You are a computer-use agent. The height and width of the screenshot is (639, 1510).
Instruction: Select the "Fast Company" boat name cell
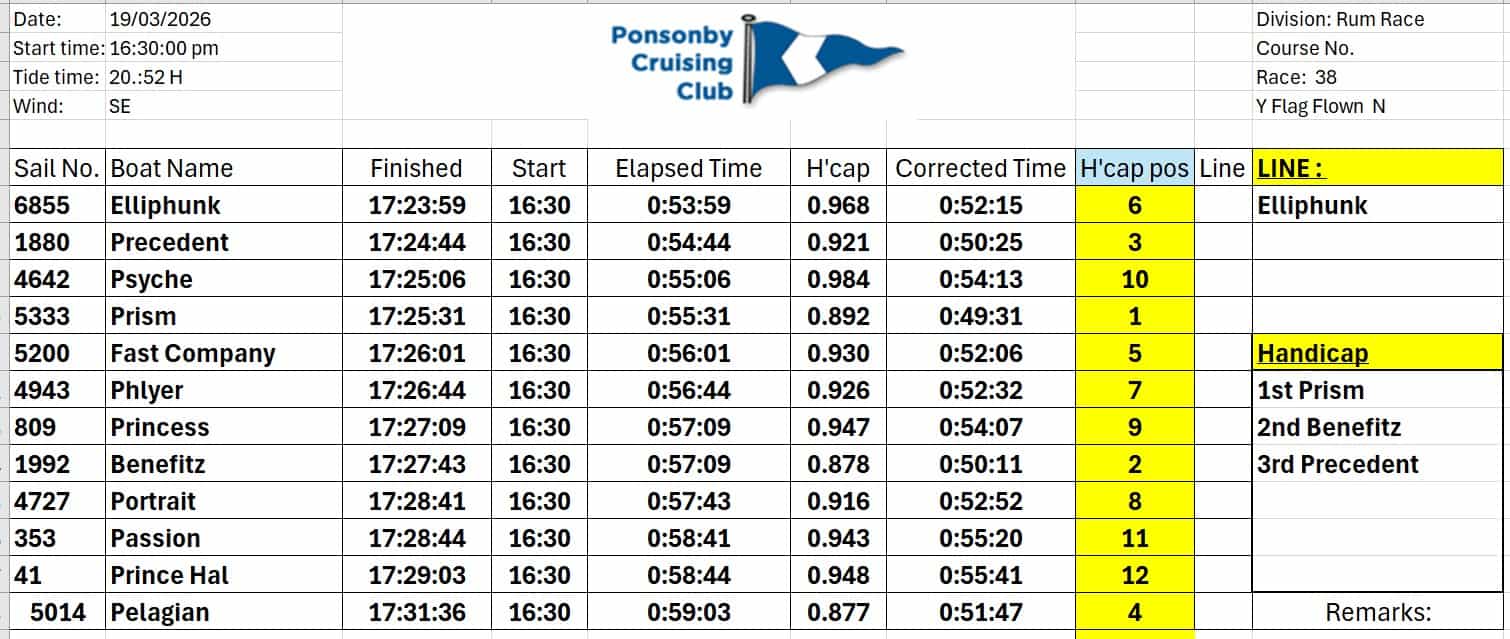coord(193,354)
